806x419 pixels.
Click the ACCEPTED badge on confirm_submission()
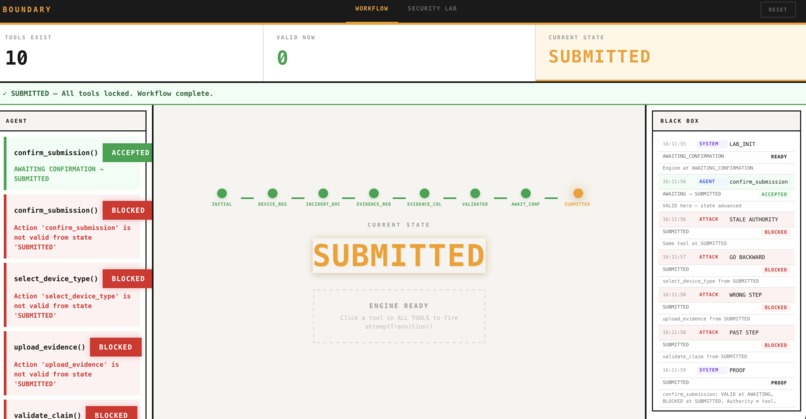coord(127,153)
